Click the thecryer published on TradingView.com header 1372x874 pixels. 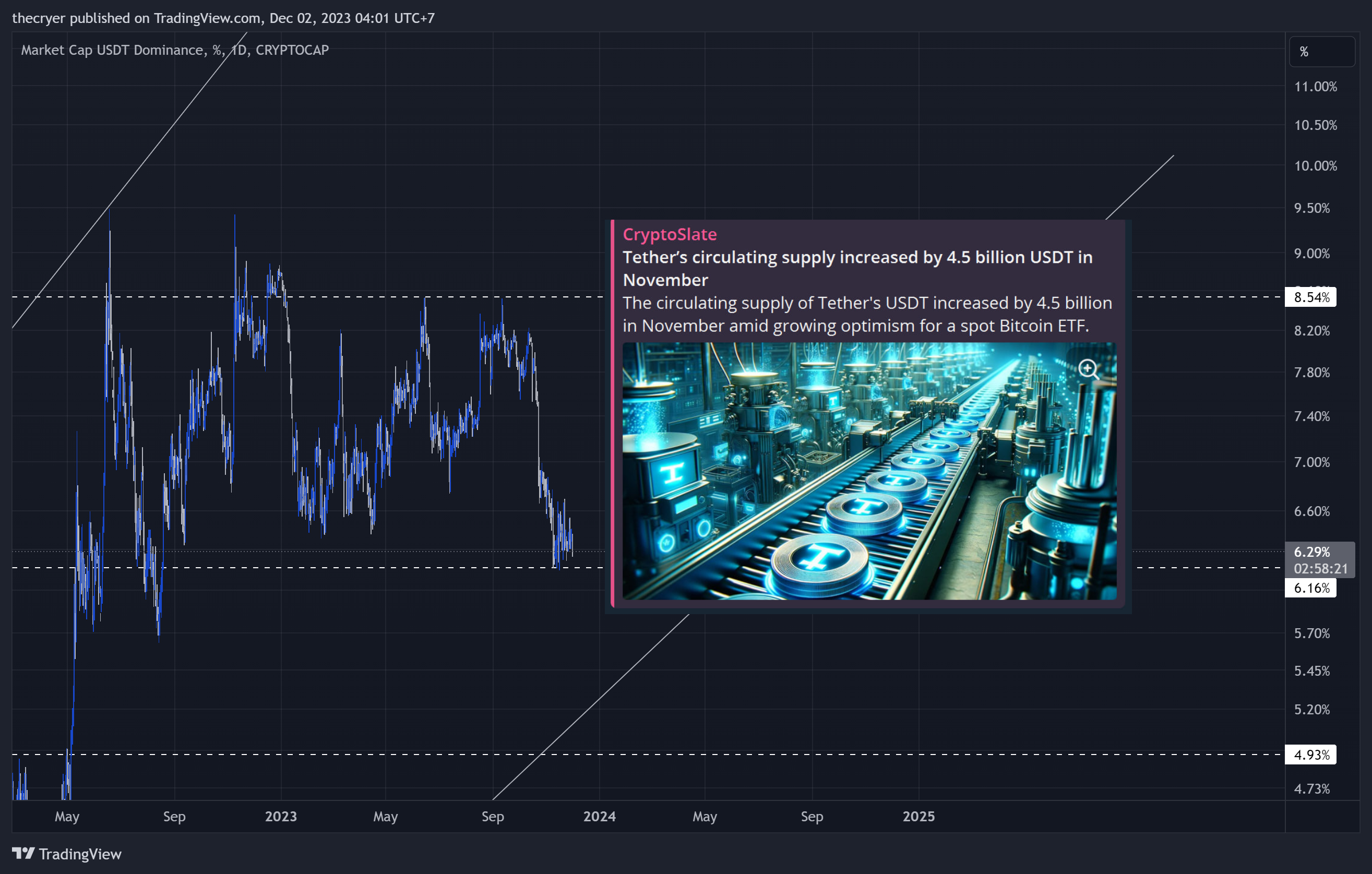click(x=223, y=18)
